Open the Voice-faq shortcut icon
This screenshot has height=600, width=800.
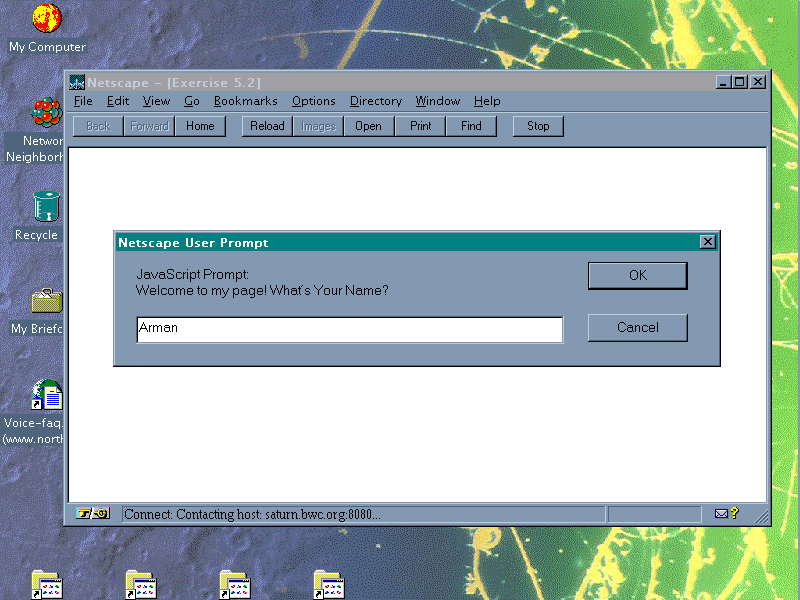click(46, 394)
